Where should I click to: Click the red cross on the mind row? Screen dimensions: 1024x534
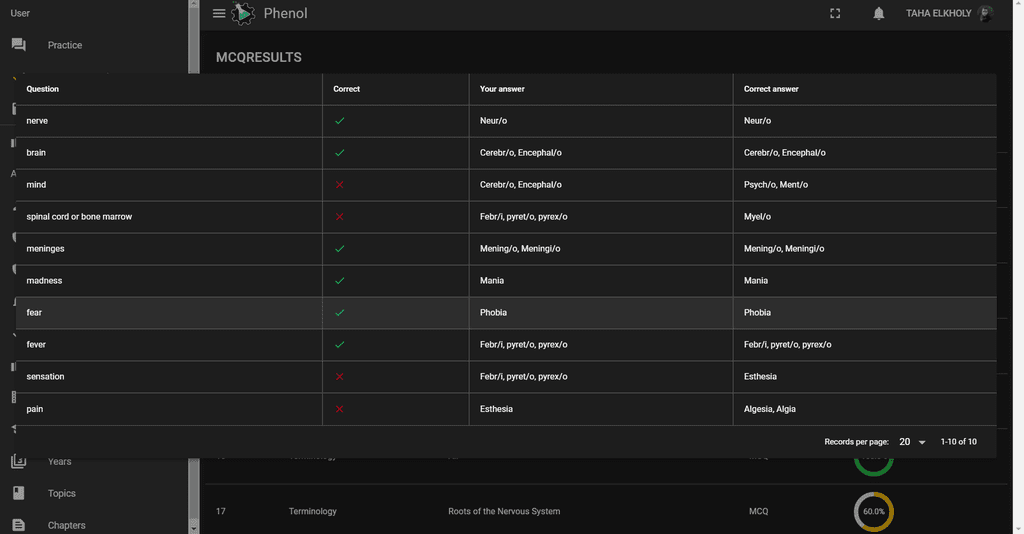coord(340,185)
